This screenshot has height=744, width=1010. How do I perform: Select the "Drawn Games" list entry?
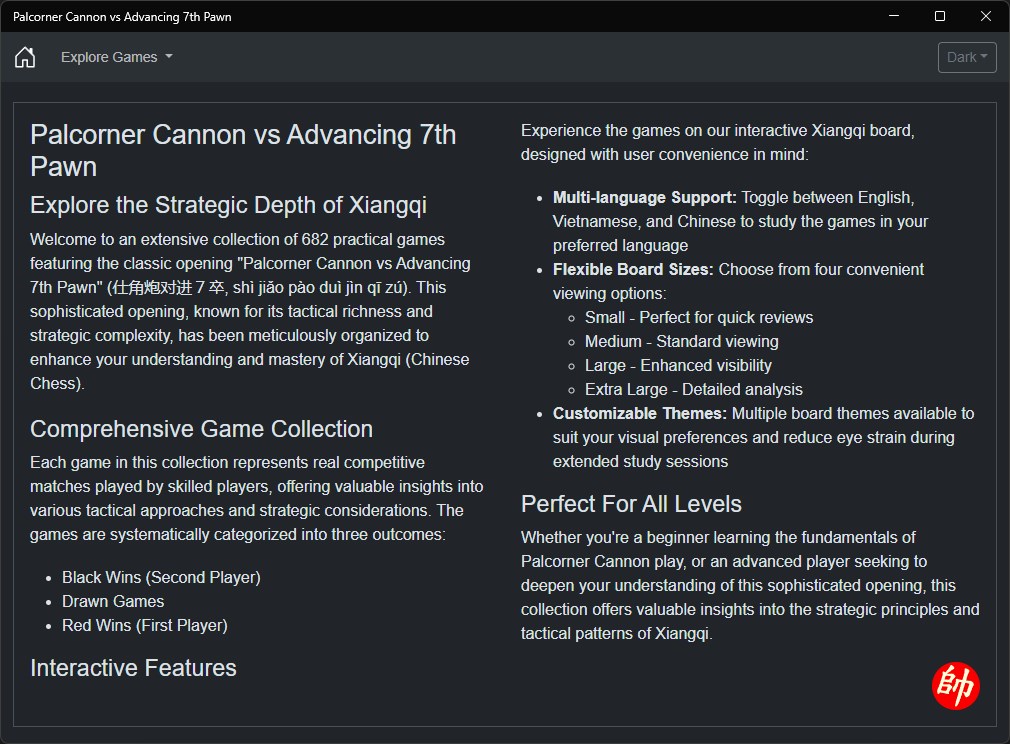point(113,601)
